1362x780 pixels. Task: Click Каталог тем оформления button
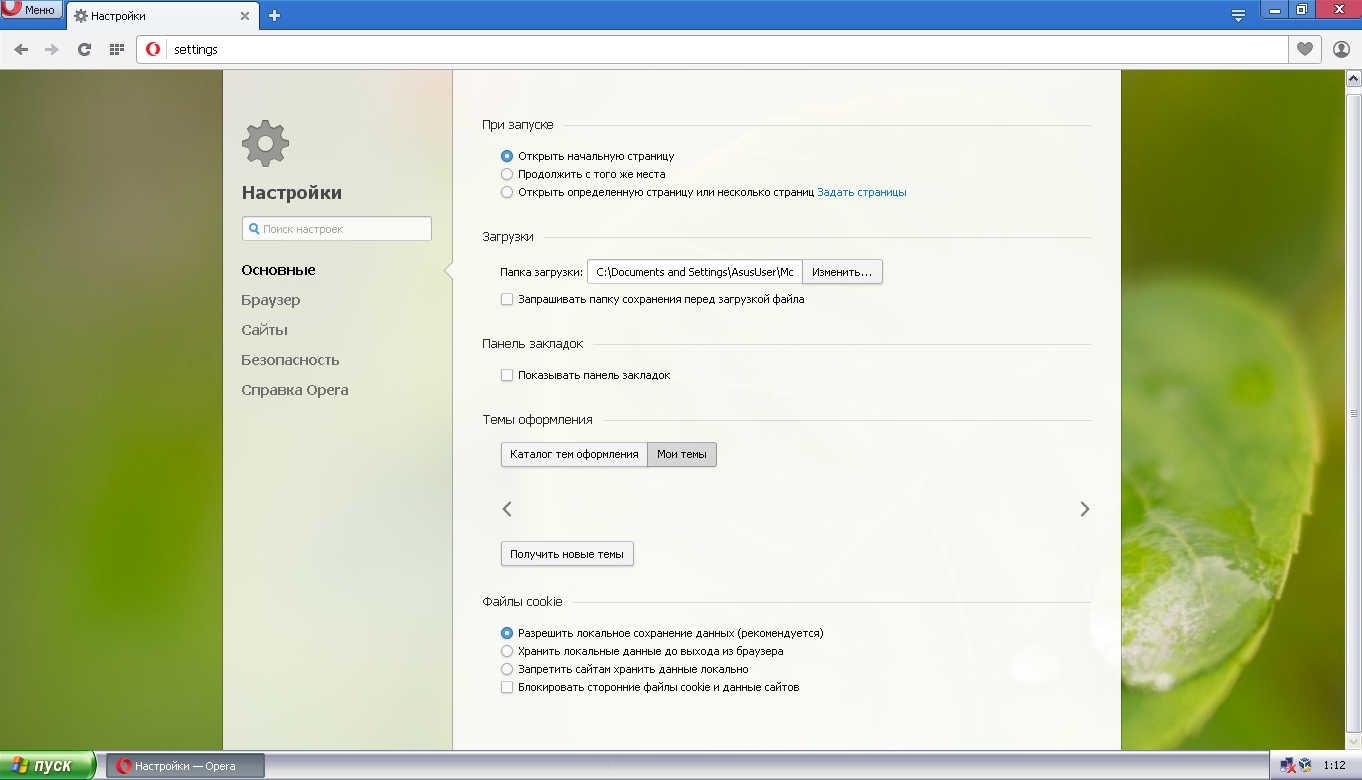(574, 454)
